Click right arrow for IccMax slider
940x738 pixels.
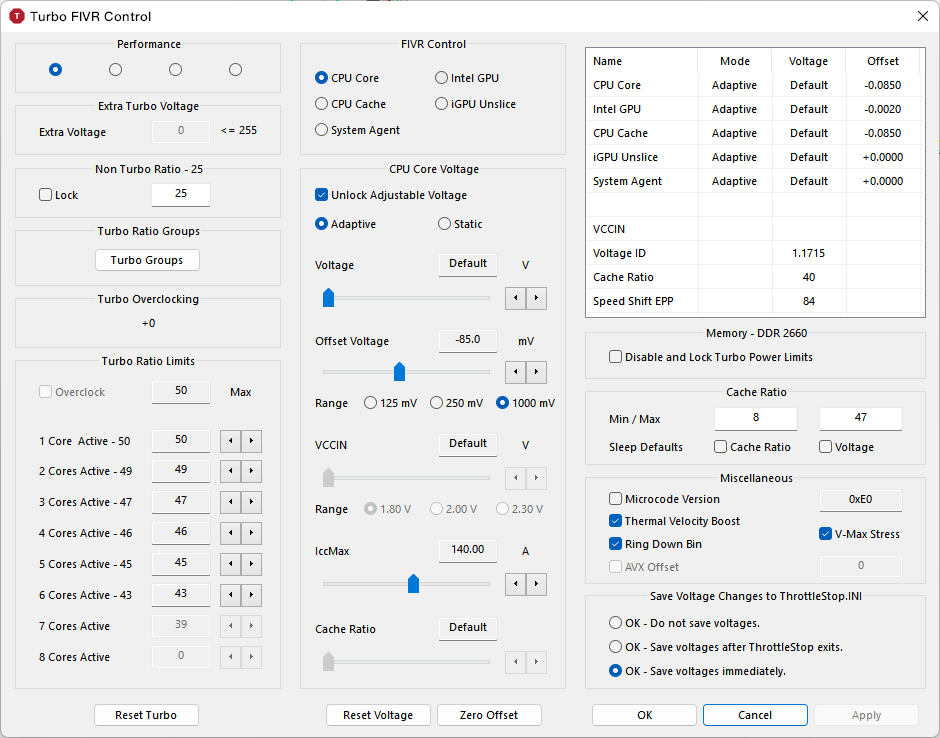tap(536, 584)
